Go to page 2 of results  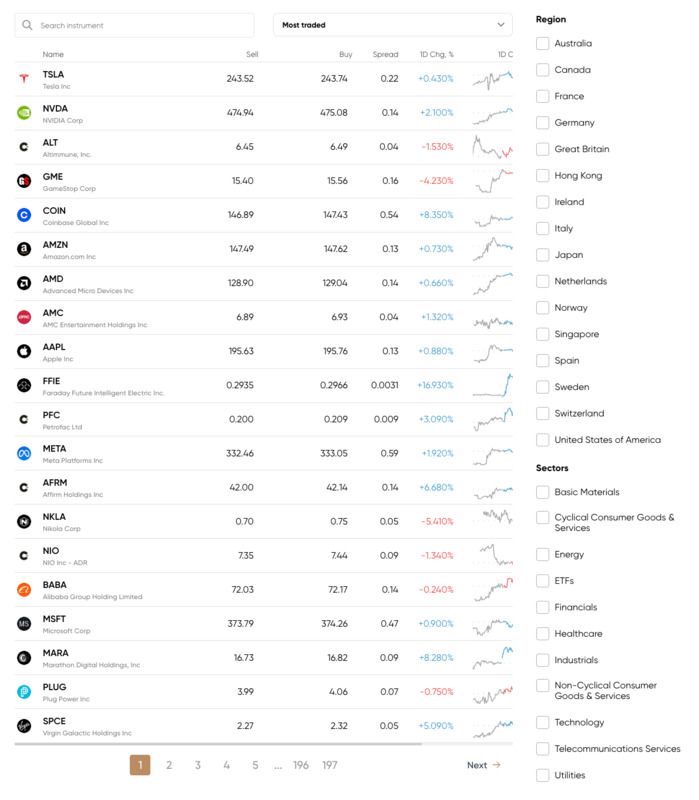tap(169, 765)
